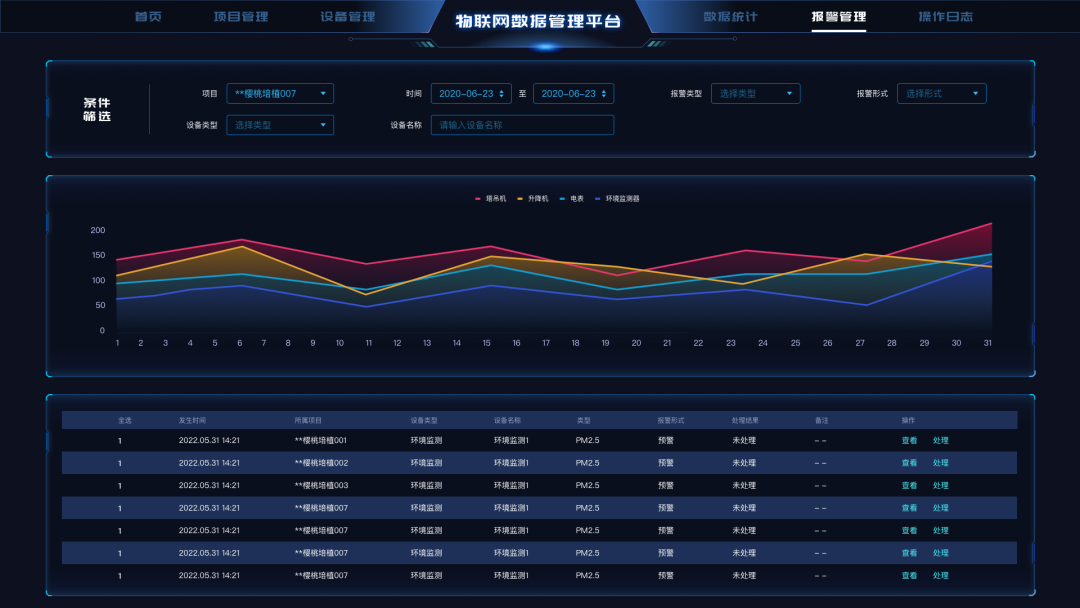This screenshot has width=1080, height=608.
Task: Open the 报警形式 dropdown
Action: coord(941,94)
